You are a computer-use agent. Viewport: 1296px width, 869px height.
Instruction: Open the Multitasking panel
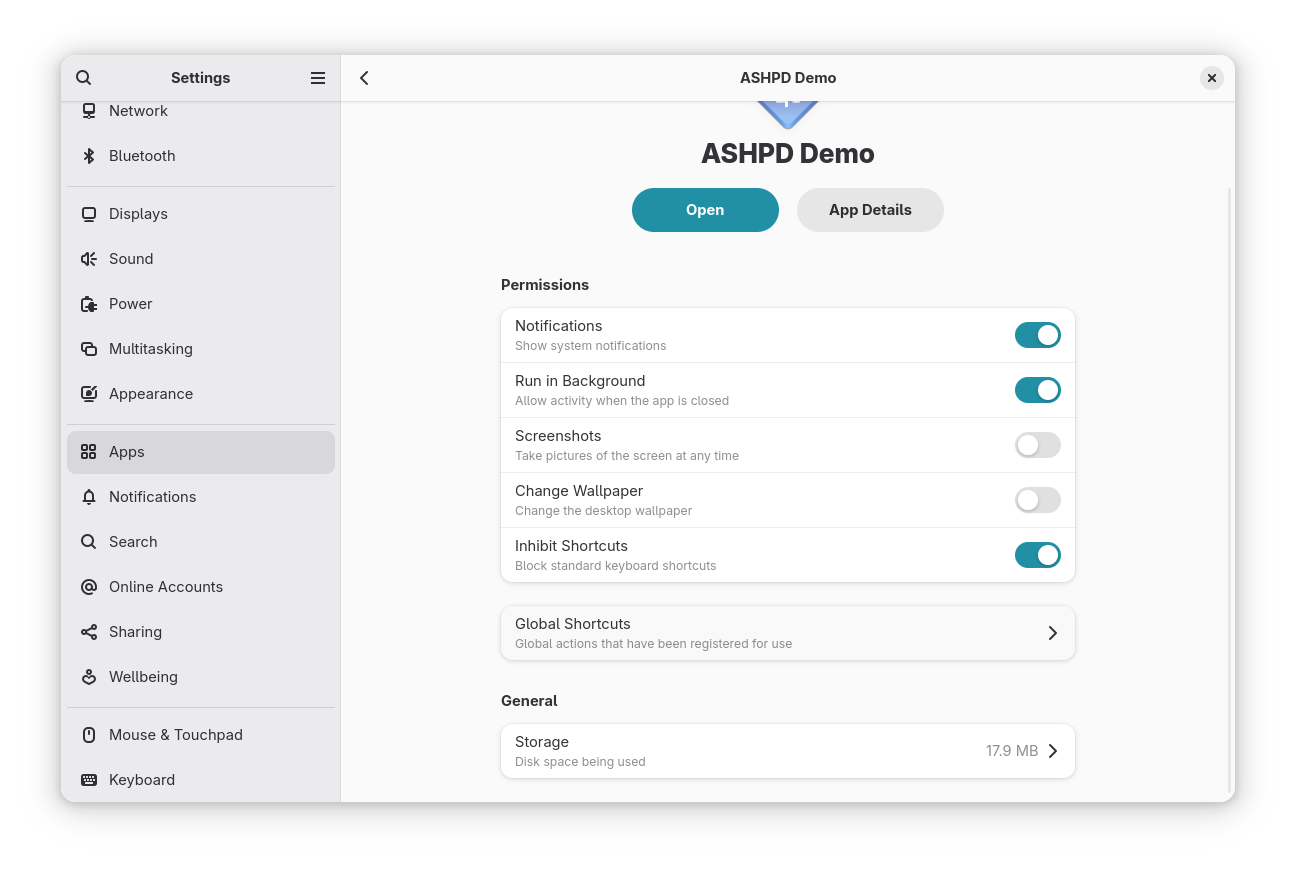[201, 349]
